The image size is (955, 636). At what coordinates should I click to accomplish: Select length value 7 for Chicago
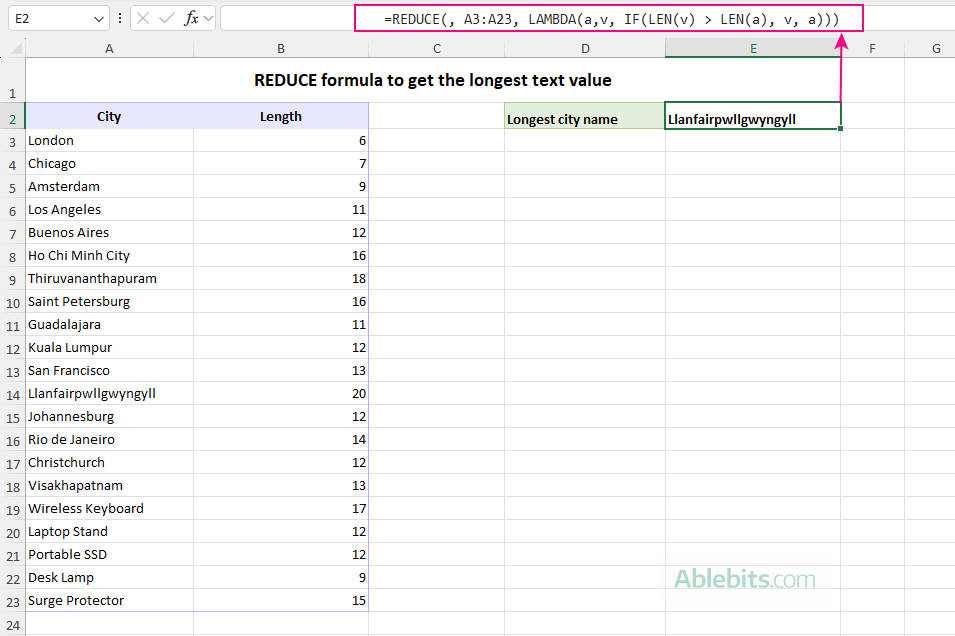[x=281, y=163]
